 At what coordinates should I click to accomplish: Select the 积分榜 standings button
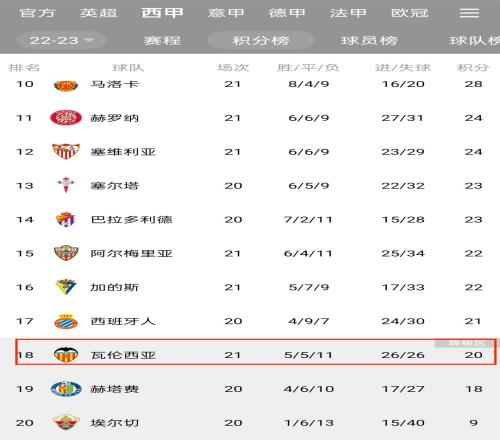click(x=261, y=41)
